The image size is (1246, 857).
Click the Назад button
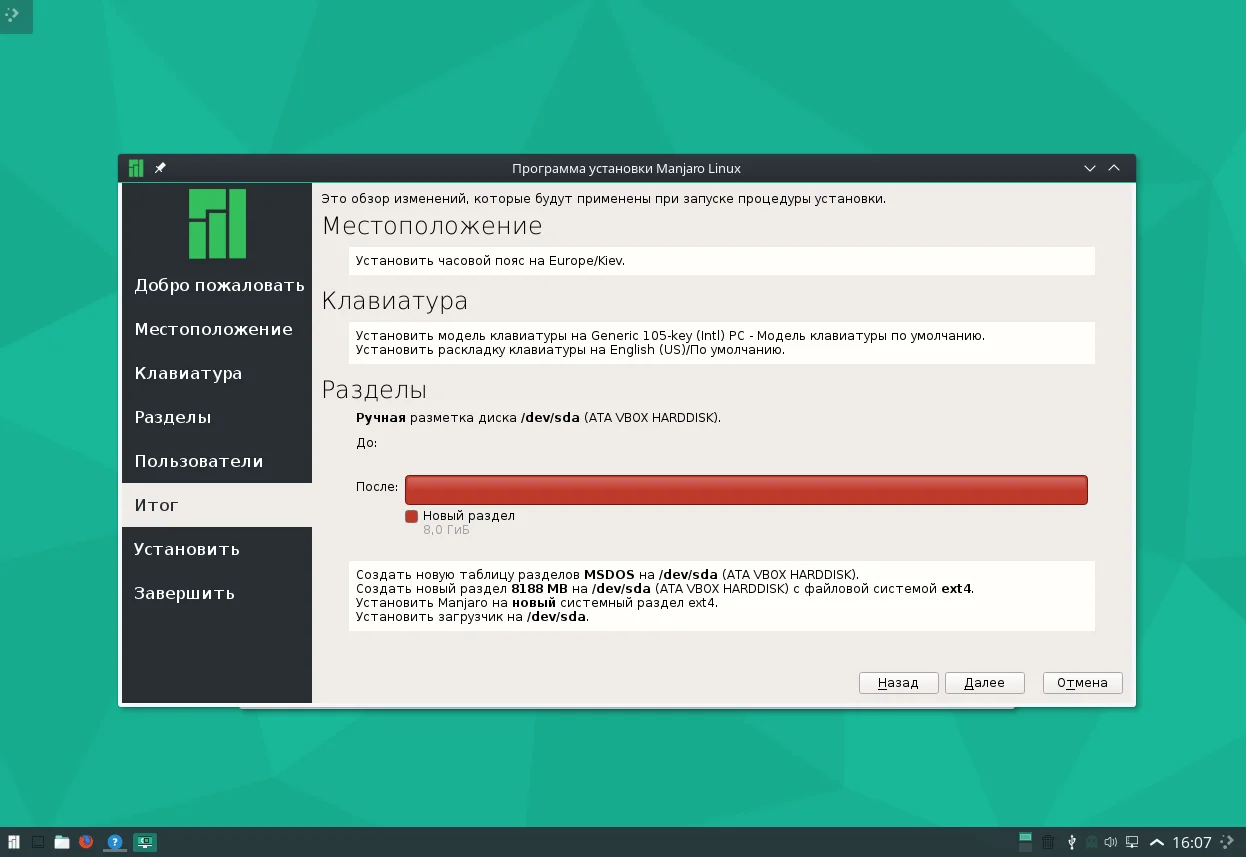click(898, 683)
